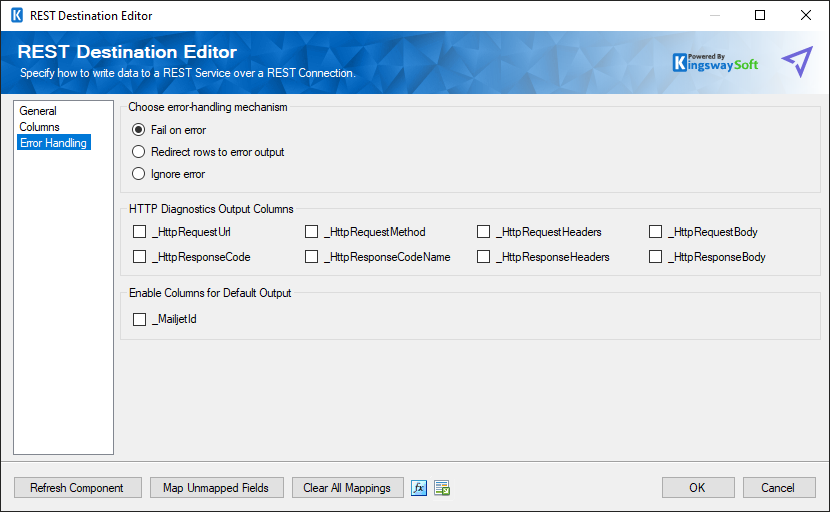The image size is (830, 512).
Task: Open the Columns page
Action: pyautogui.click(x=39, y=127)
